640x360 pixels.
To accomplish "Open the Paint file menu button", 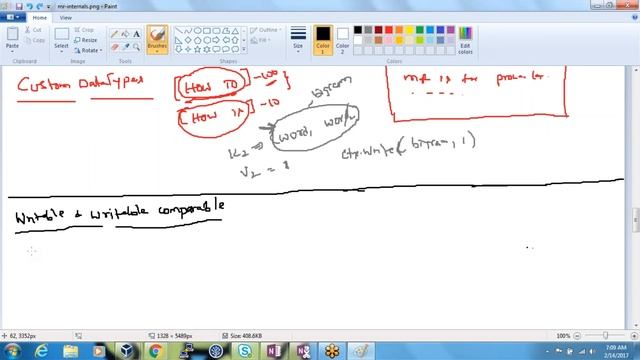I will click(13, 18).
